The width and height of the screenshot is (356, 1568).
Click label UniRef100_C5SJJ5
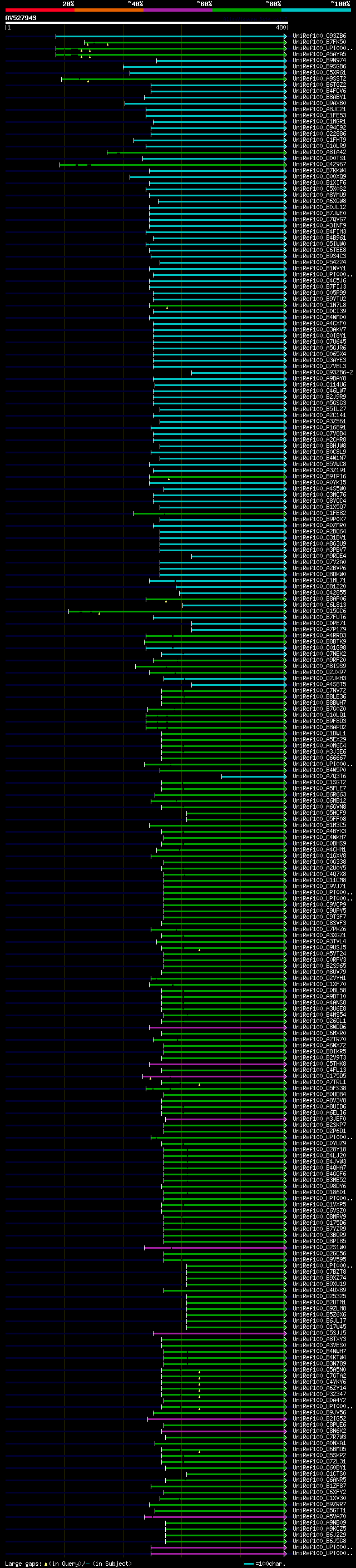pos(319,1333)
